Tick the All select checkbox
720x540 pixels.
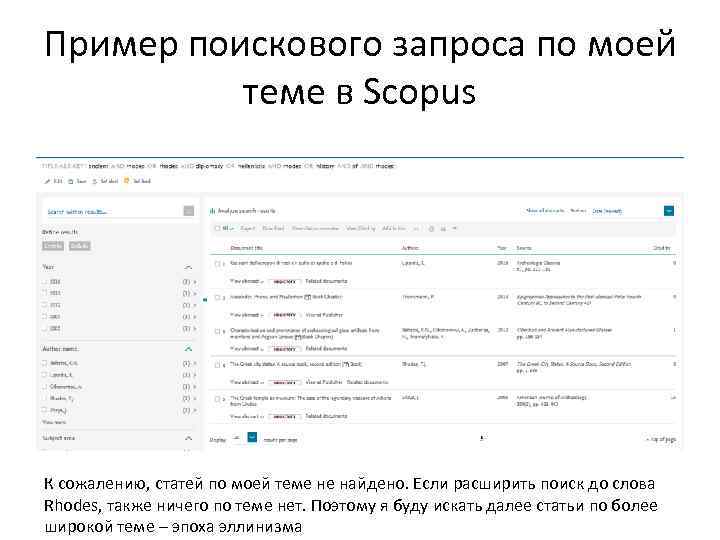coord(218,228)
